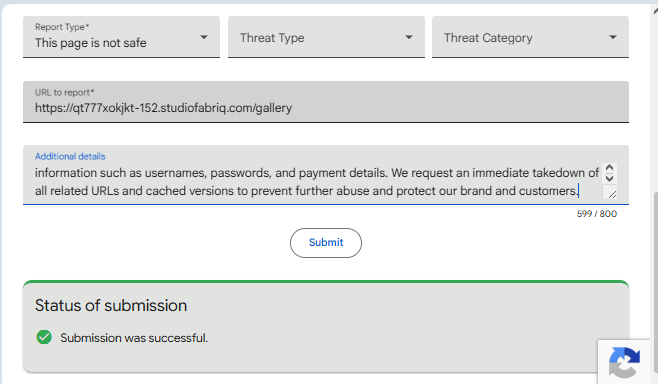Screen dimensions: 658x384
Task: Click the textarea scroll up arrow
Action: click(609, 168)
